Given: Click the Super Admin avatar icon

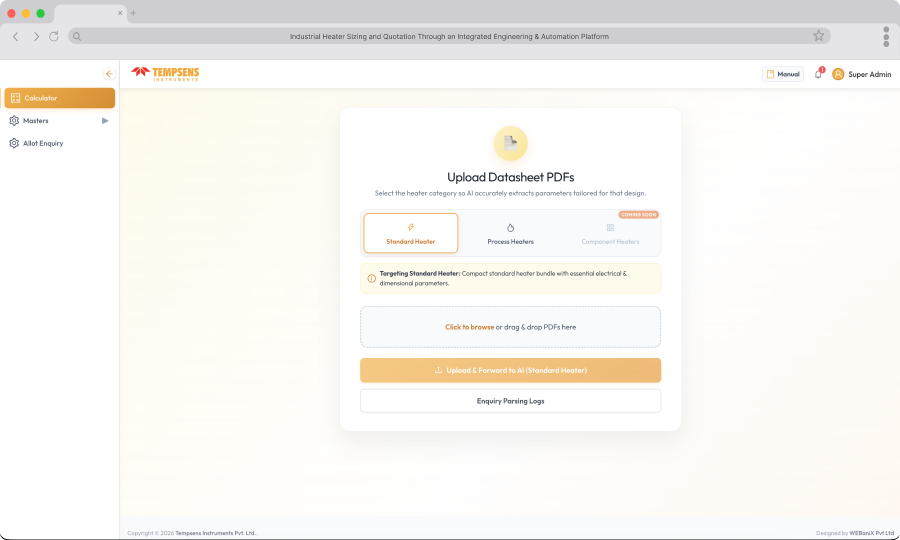Looking at the screenshot, I should pos(838,74).
